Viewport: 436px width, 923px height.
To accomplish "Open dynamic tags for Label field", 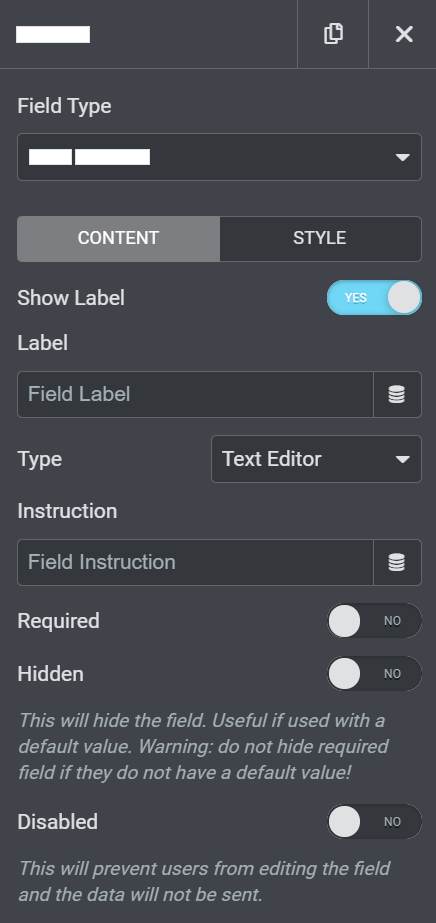I will (397, 394).
